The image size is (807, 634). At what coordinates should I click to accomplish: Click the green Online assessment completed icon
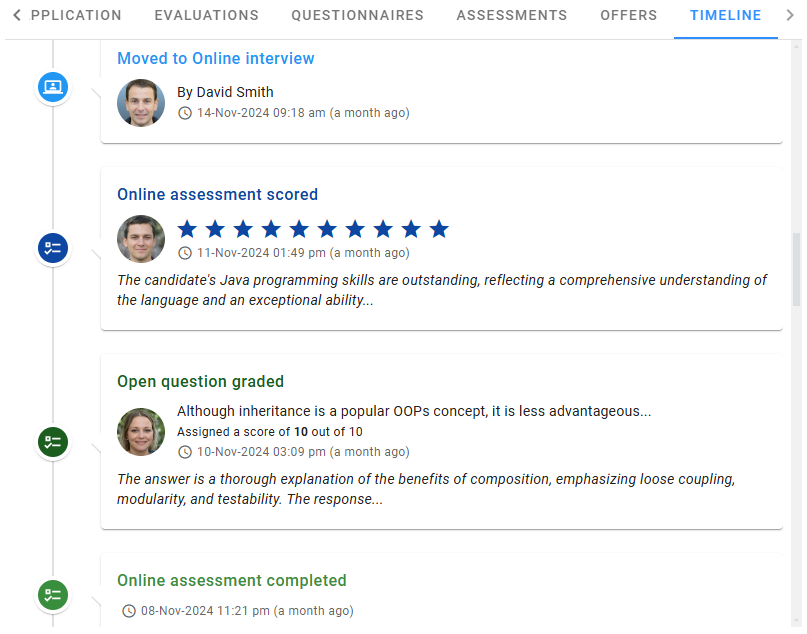point(52,595)
